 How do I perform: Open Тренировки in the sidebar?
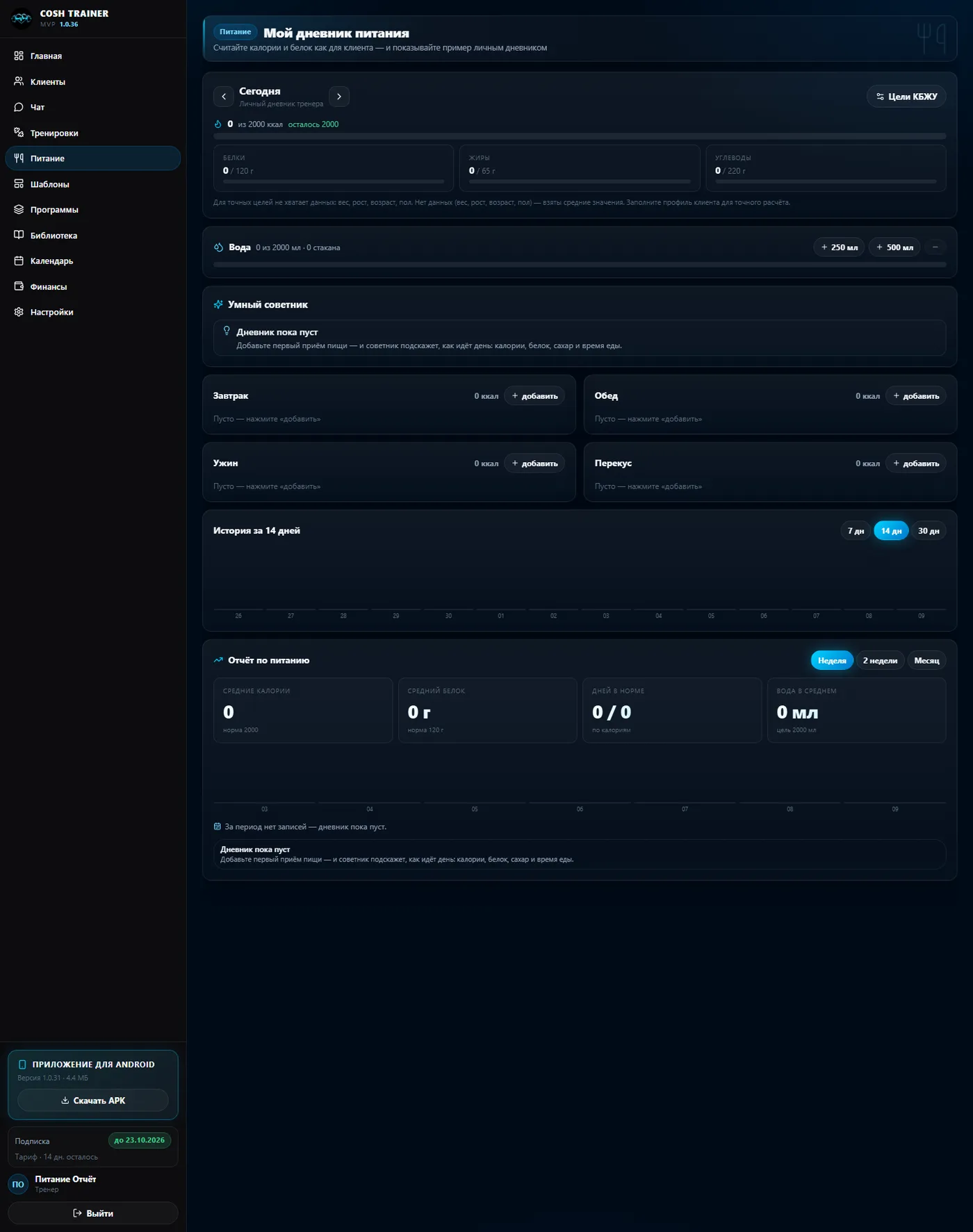click(x=93, y=133)
